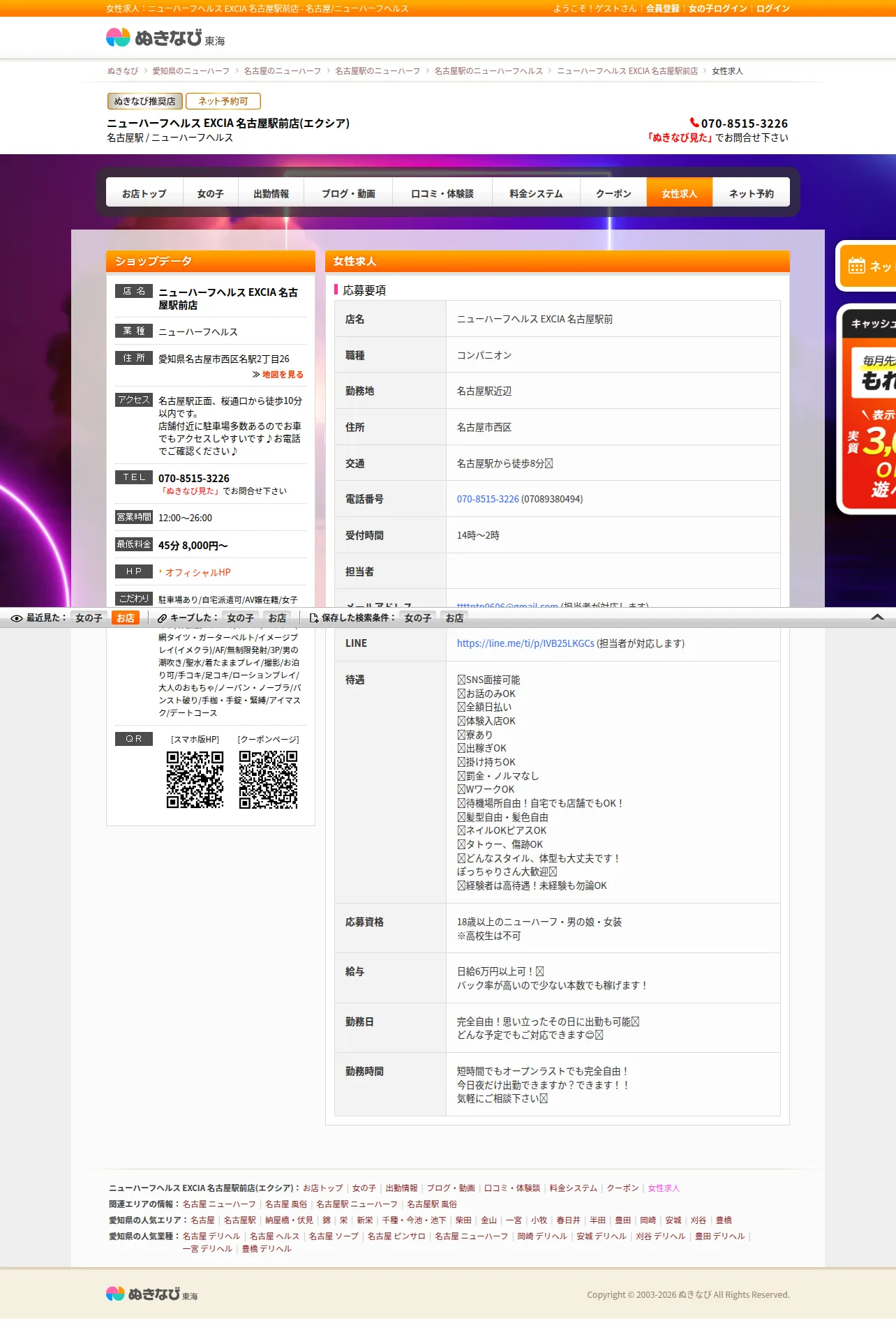Image resolution: width=896 pixels, height=1339 pixels.
Task: Click the ぬきなび東海 logo in header
Action: point(165,38)
